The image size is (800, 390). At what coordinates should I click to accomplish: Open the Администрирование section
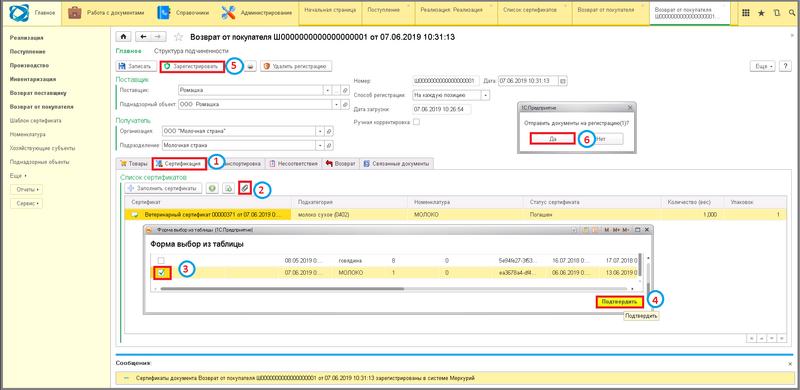[x=257, y=13]
